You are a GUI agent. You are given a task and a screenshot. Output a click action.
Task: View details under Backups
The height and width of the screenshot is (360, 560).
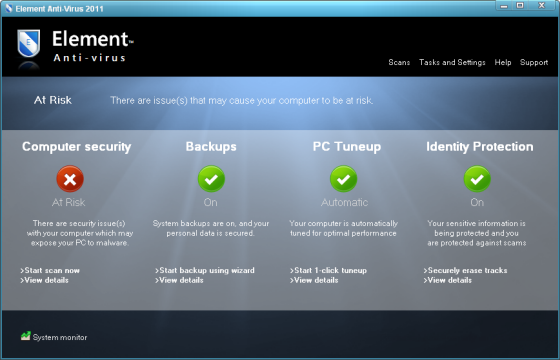click(179, 280)
